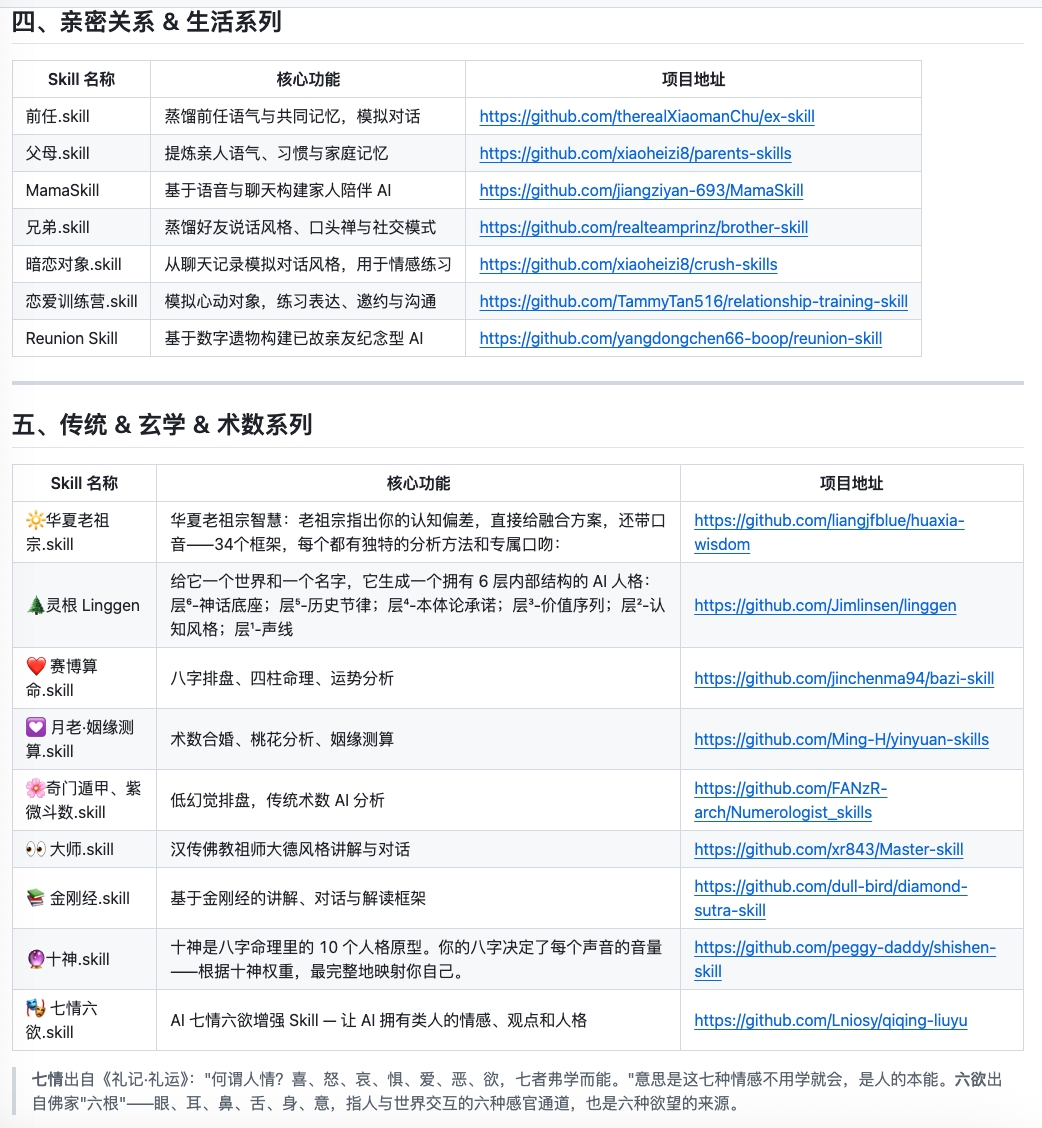The width and height of the screenshot is (1042, 1128).
Task: Open the Lniosy/qiqing-liuyu GitHub link
Action: (x=830, y=1020)
